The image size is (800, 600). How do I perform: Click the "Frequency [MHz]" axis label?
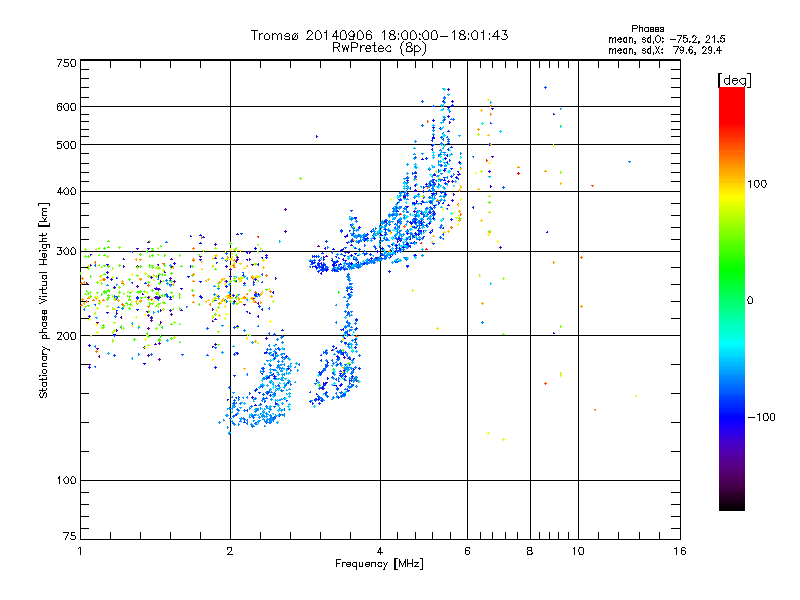[x=379, y=564]
